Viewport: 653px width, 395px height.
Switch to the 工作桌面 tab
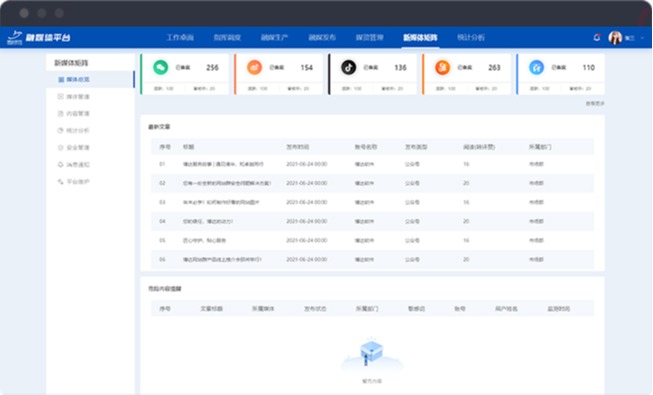[x=180, y=38]
